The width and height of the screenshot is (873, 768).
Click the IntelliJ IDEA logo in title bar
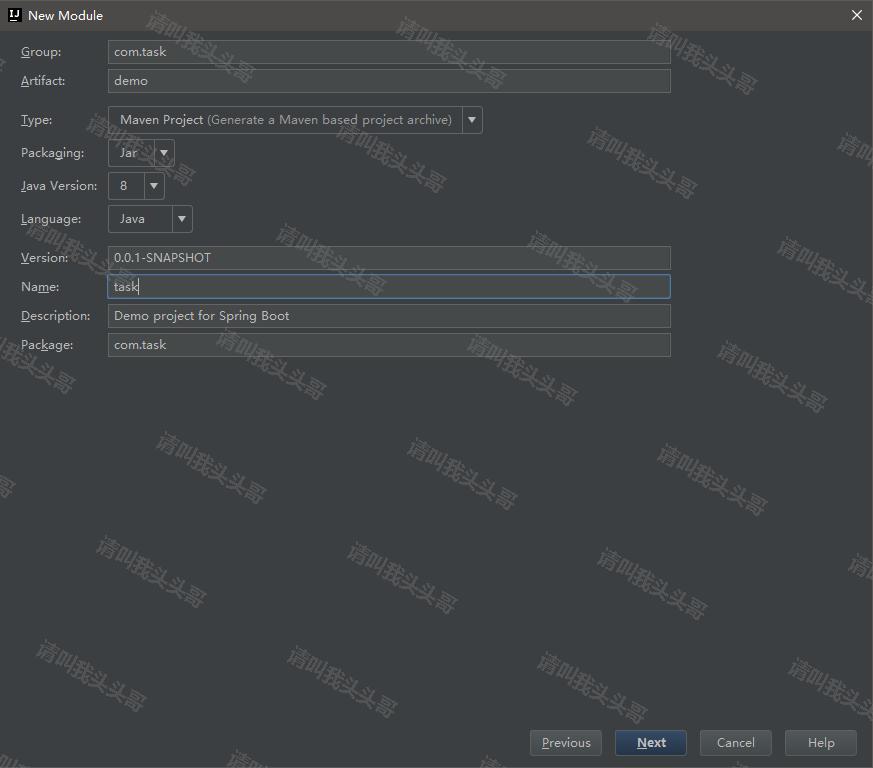coord(15,15)
